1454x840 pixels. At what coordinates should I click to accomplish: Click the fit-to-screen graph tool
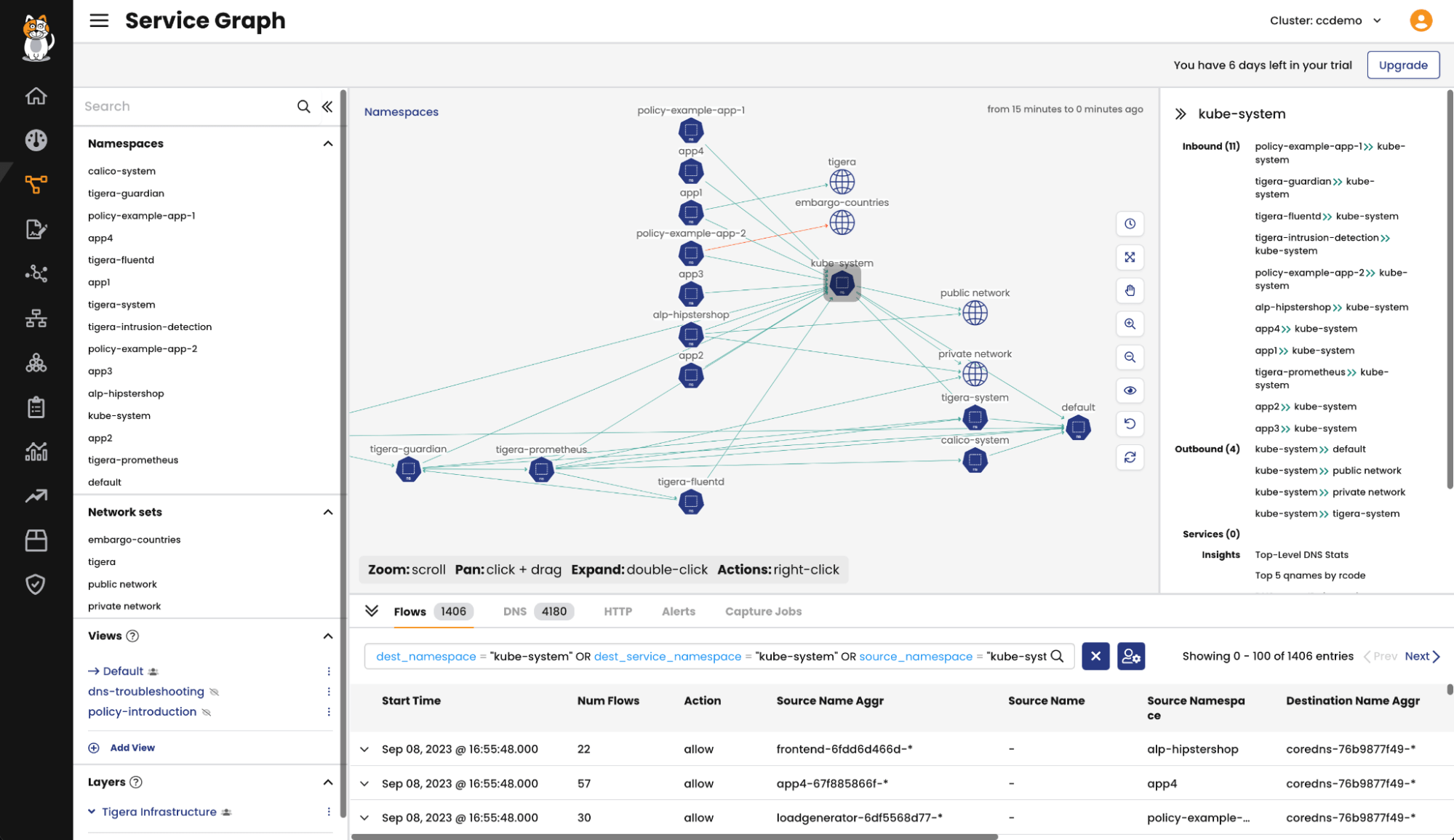coord(1130,257)
